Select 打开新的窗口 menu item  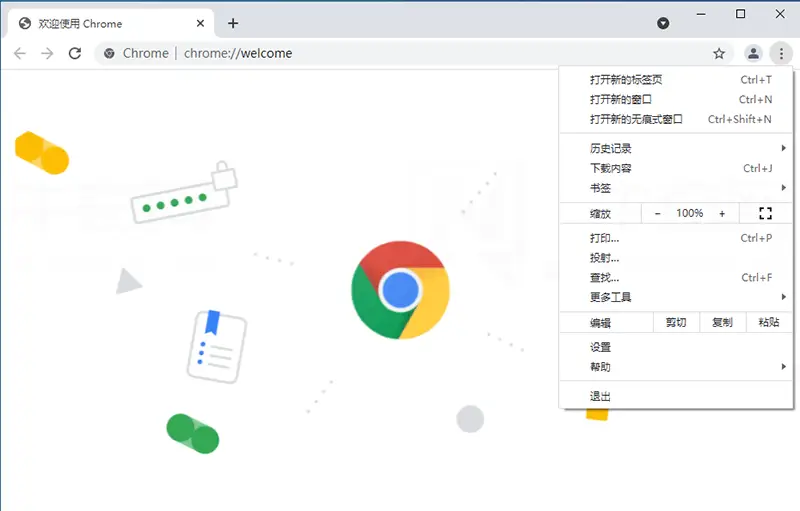(676, 99)
